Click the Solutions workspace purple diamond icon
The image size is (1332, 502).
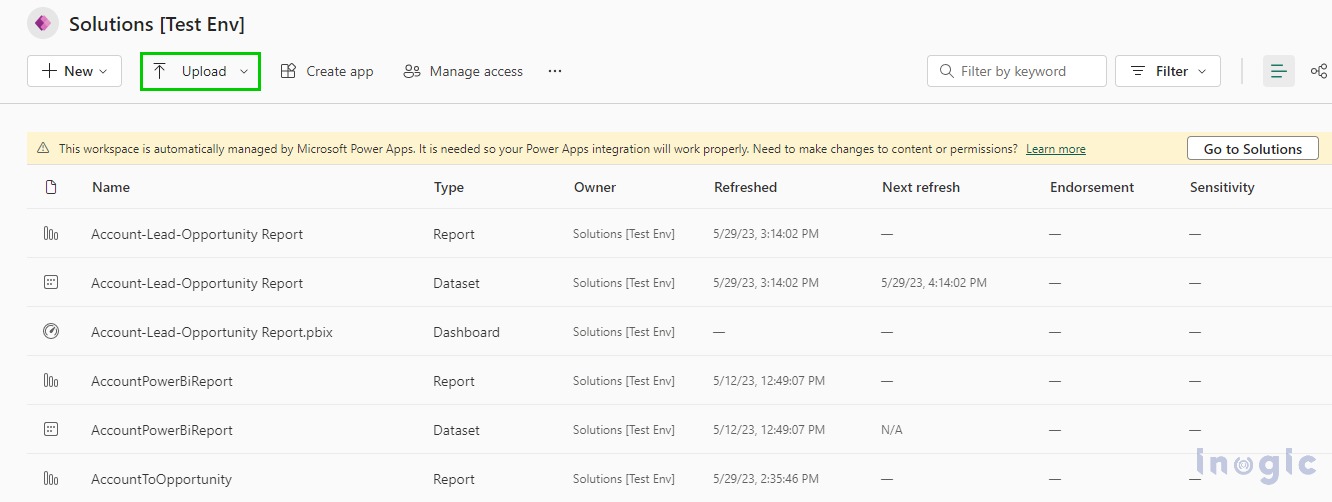point(43,23)
